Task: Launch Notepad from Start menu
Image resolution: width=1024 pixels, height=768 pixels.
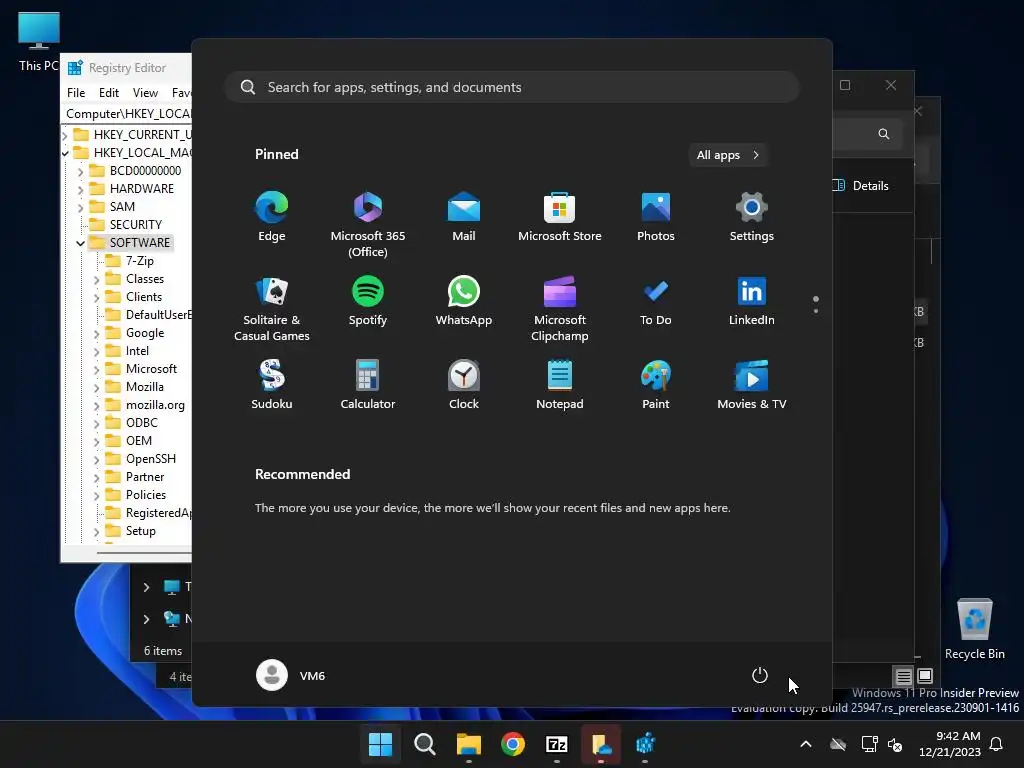Action: [560, 385]
